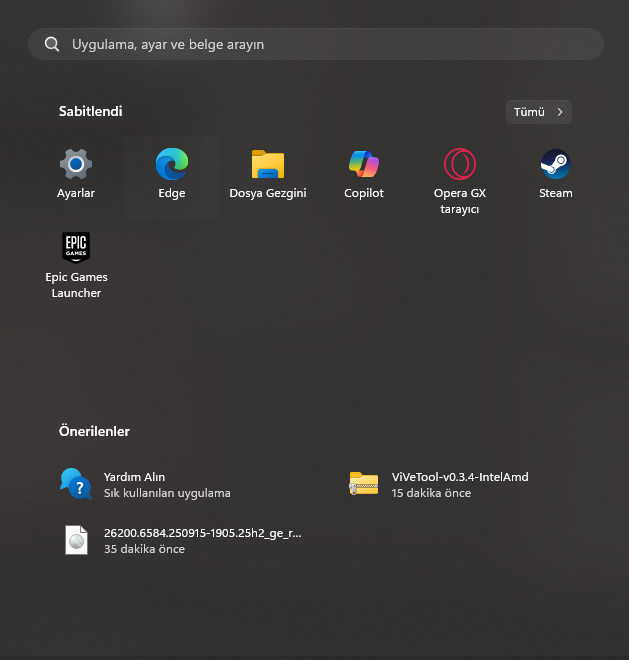Click the "Yardım Alın" title text
The image size is (629, 660).
[x=134, y=477]
